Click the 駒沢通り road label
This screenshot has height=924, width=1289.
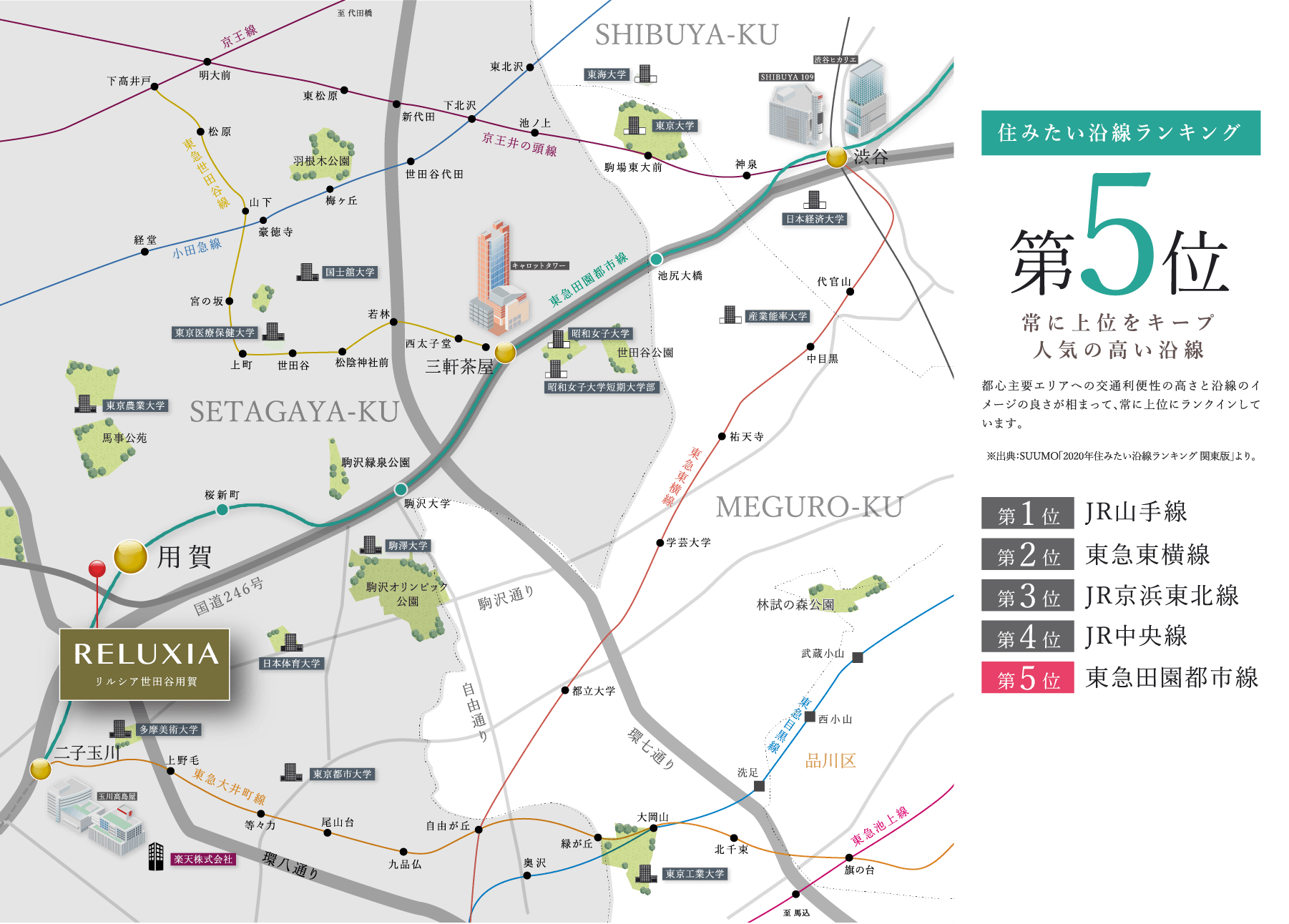click(506, 598)
